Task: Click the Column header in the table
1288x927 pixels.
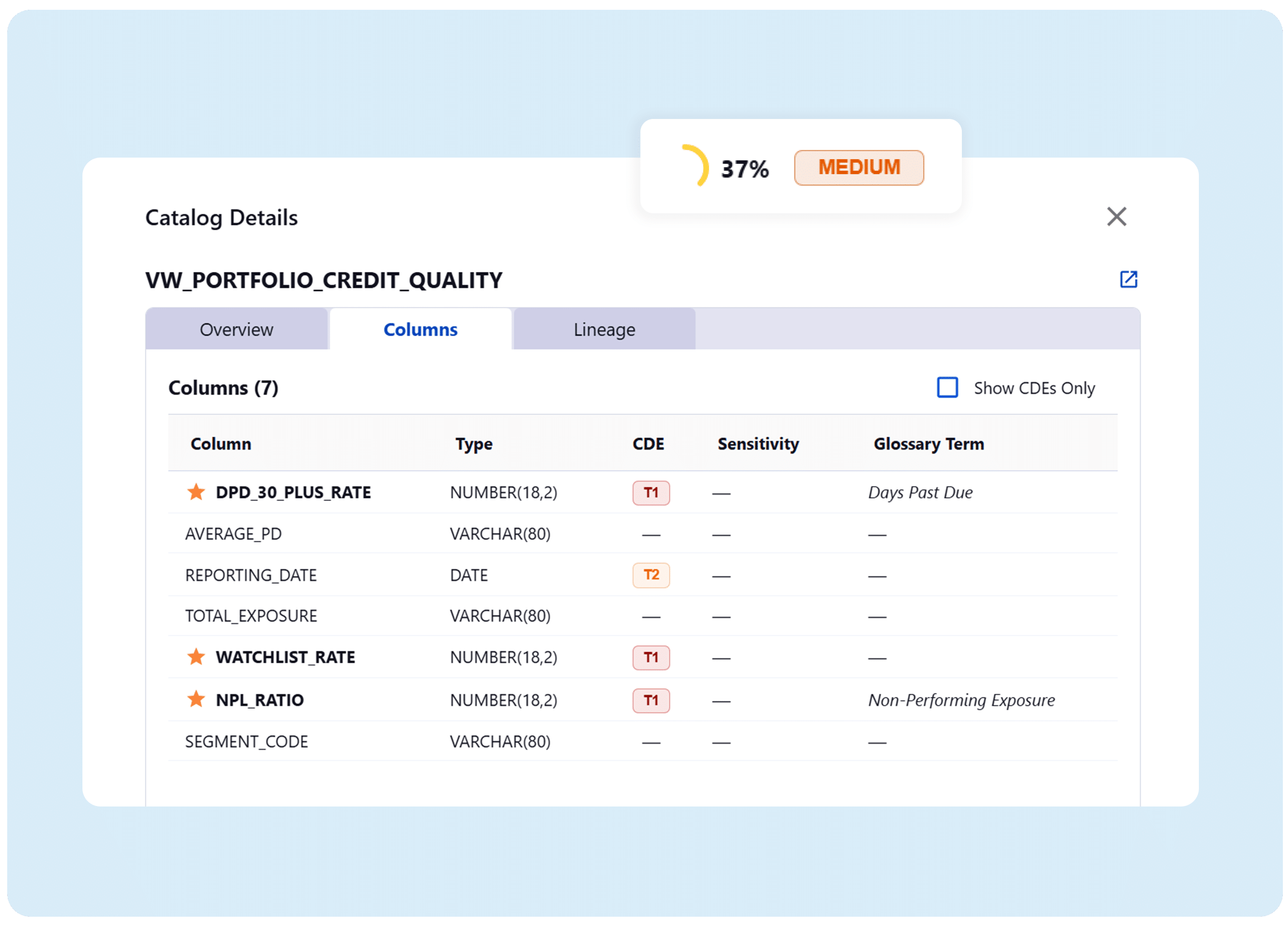Action: 221,444
